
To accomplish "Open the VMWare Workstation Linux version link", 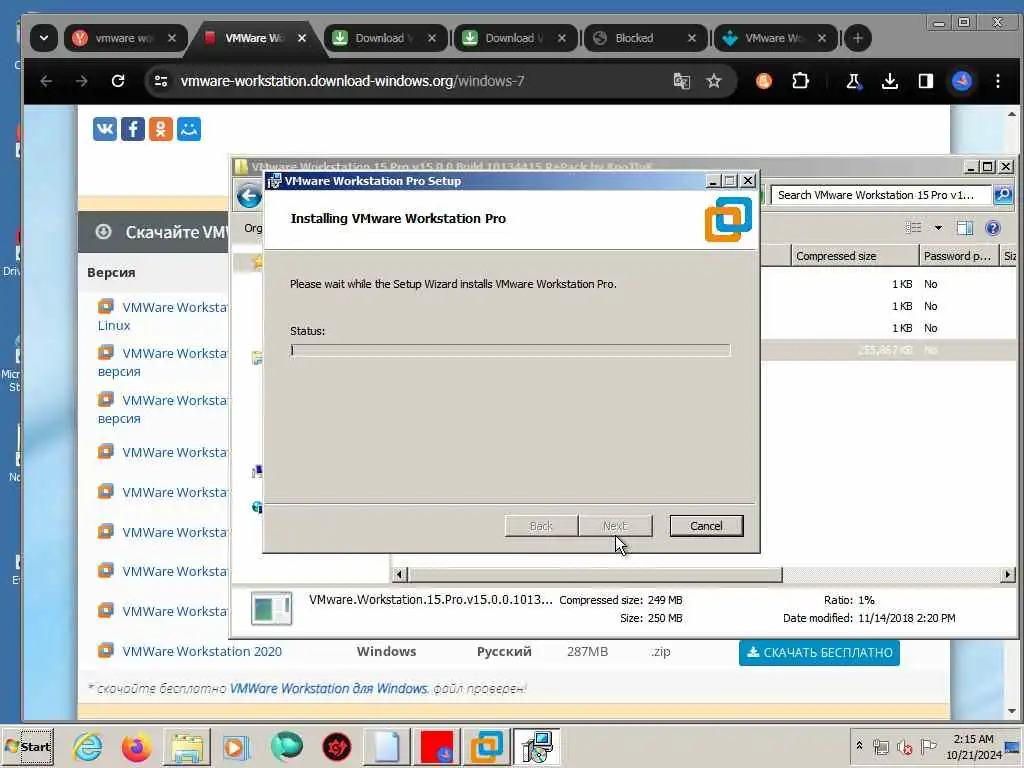I will tap(162, 315).
